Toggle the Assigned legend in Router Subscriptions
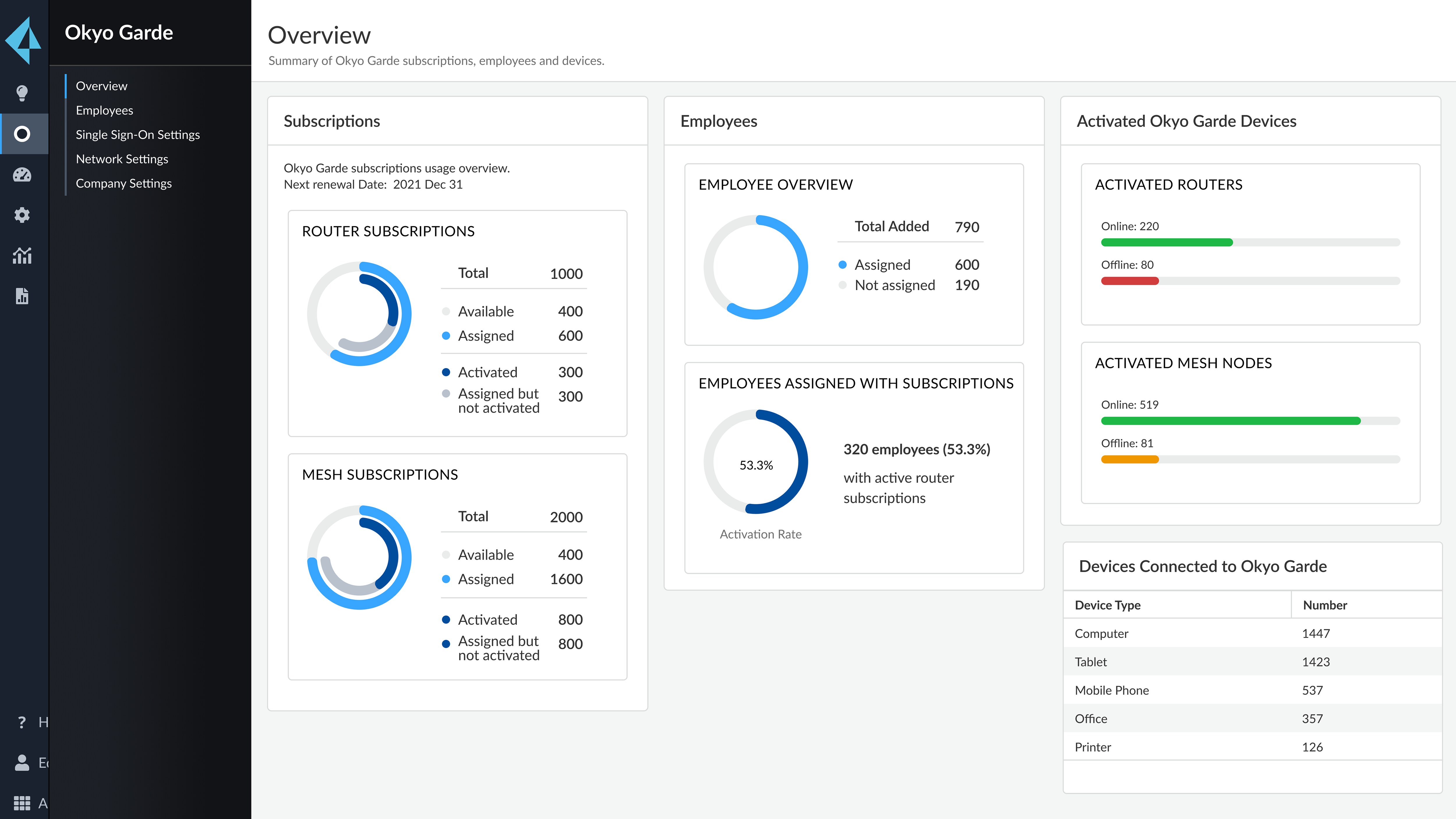Image resolution: width=1456 pixels, height=819 pixels. click(x=484, y=336)
